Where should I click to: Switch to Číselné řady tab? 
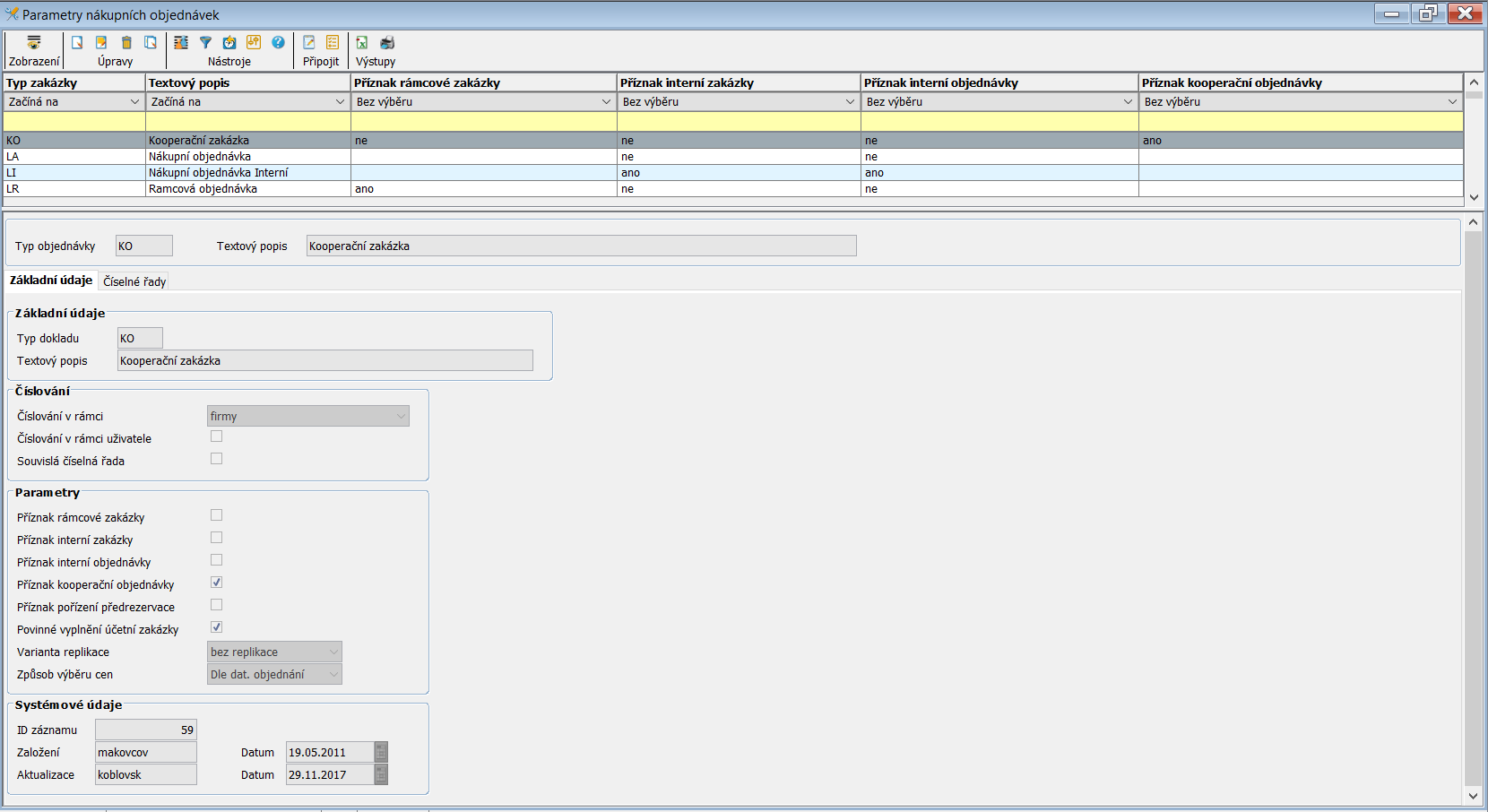134,281
